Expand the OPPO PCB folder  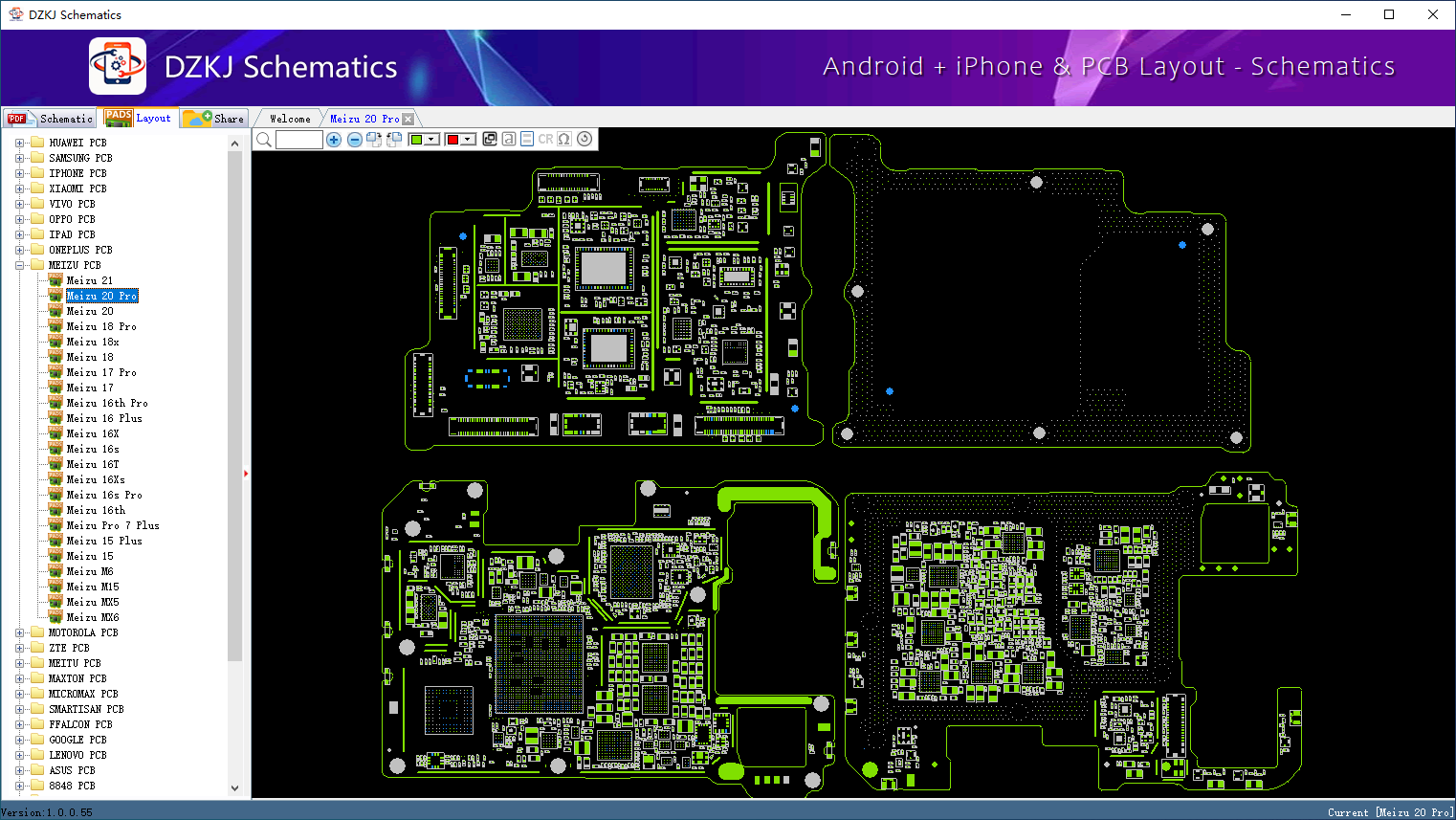click(x=19, y=219)
